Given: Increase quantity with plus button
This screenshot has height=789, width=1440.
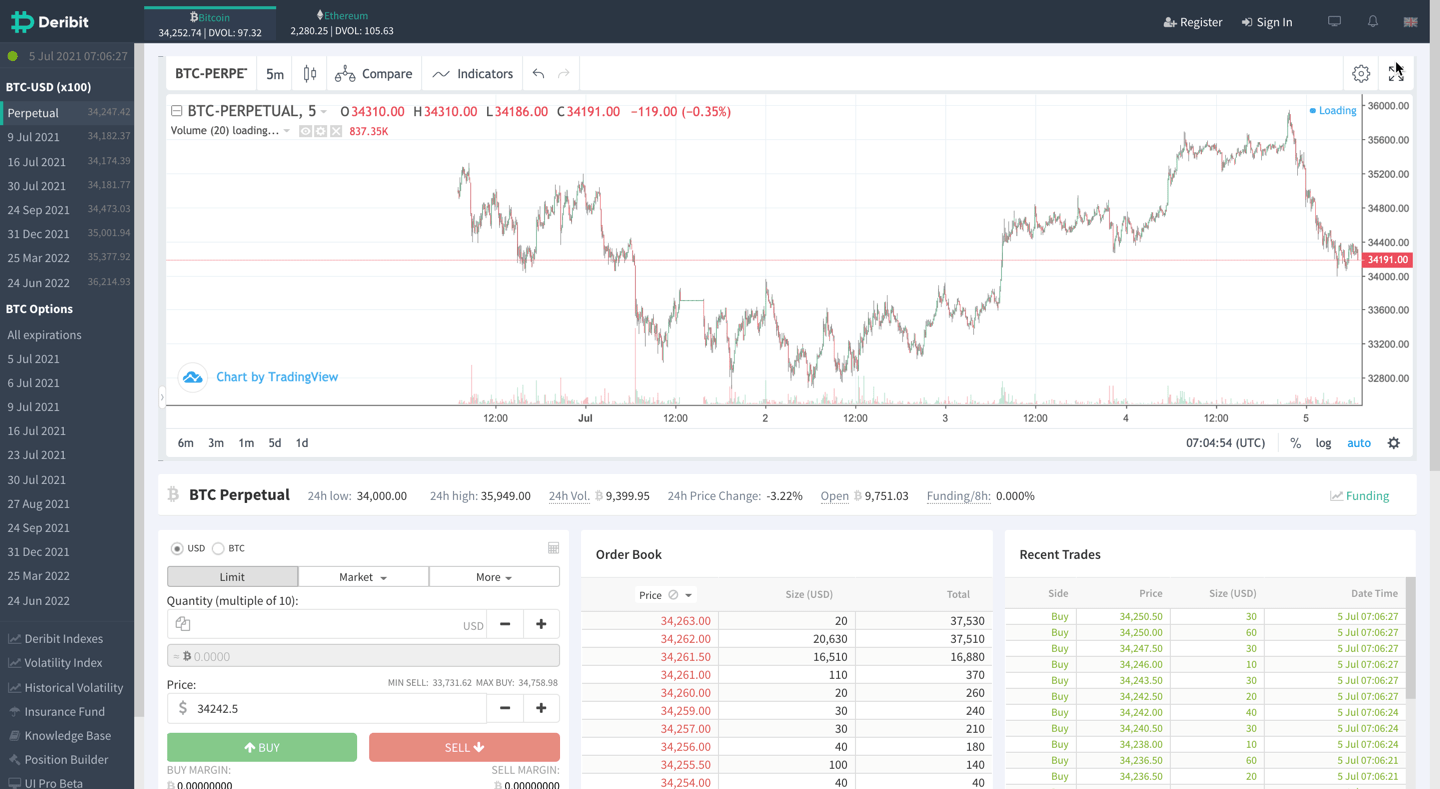Looking at the screenshot, I should 541,624.
